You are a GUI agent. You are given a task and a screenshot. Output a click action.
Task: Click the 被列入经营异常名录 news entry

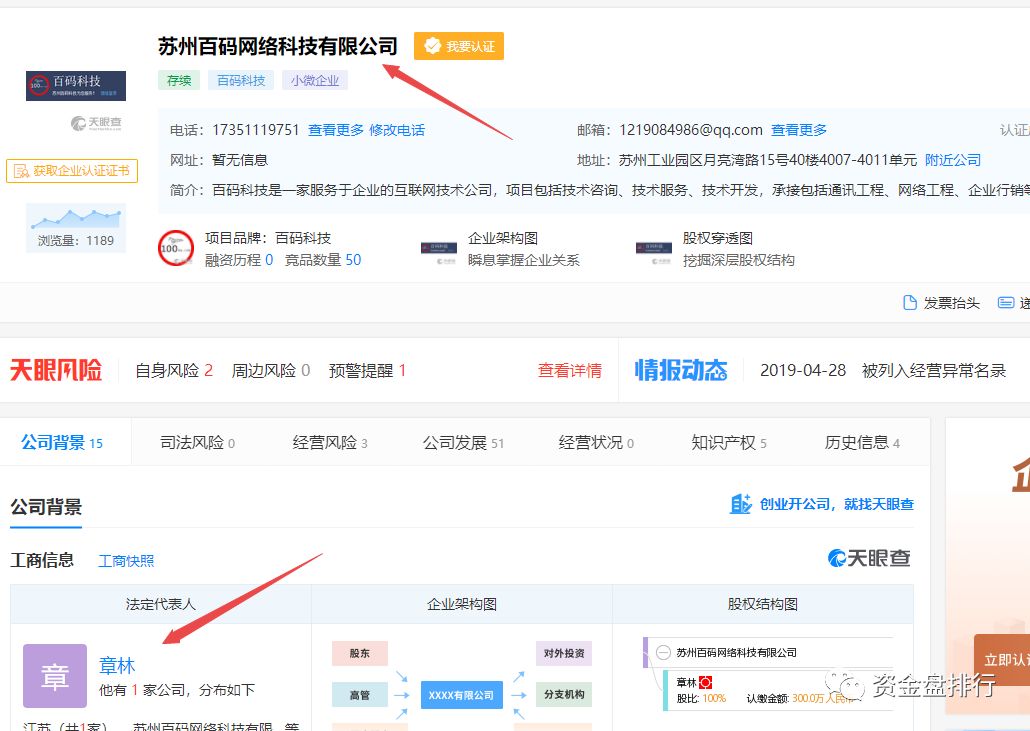tap(933, 370)
